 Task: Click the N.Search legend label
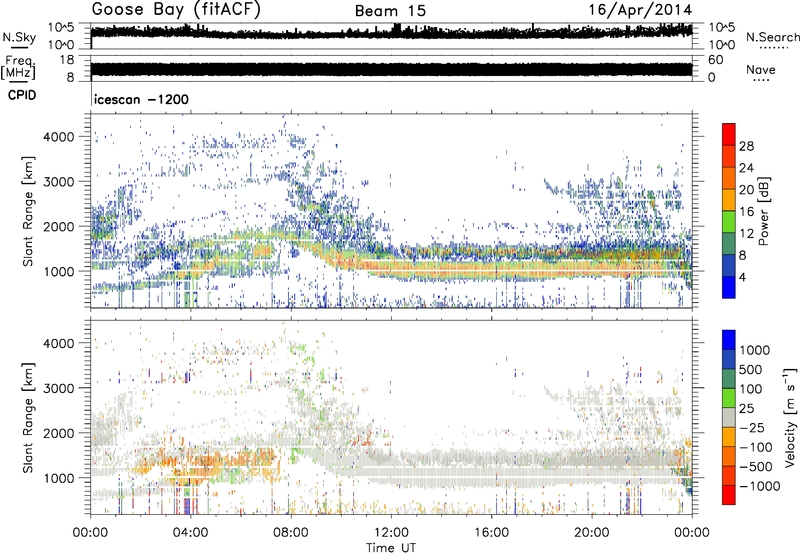(772, 37)
